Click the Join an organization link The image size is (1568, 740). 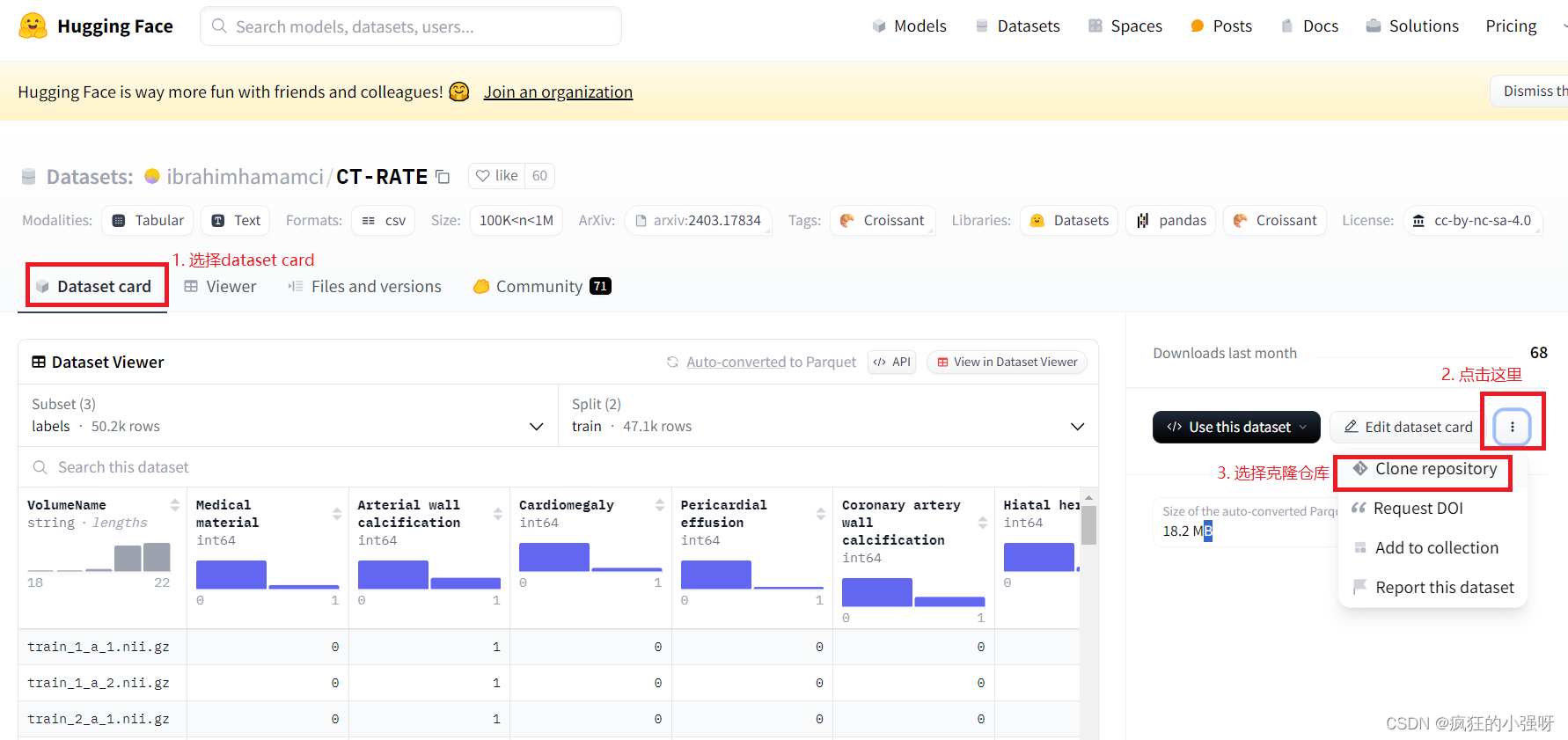tap(558, 92)
